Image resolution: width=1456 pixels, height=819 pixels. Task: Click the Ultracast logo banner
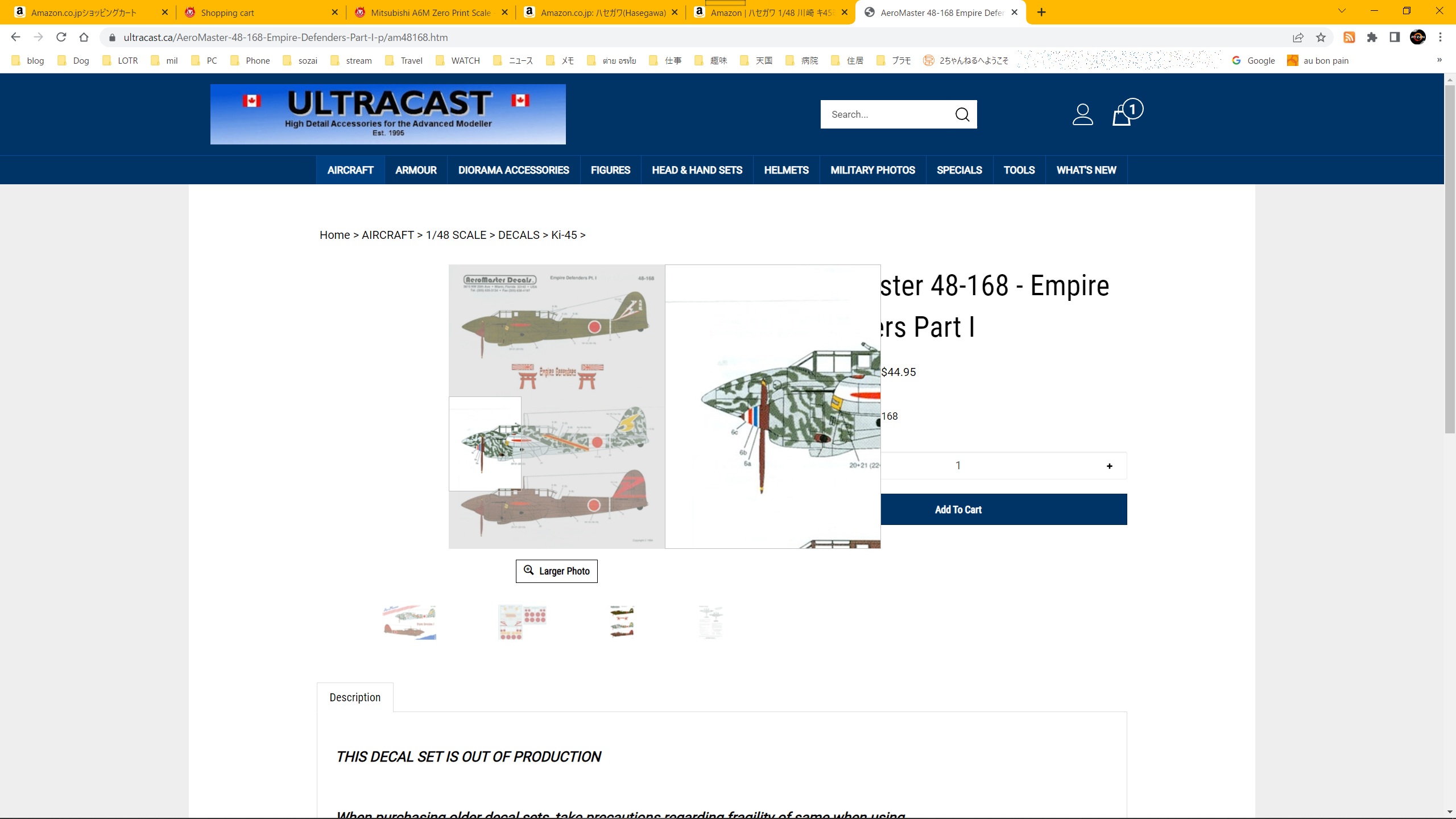[x=388, y=114]
